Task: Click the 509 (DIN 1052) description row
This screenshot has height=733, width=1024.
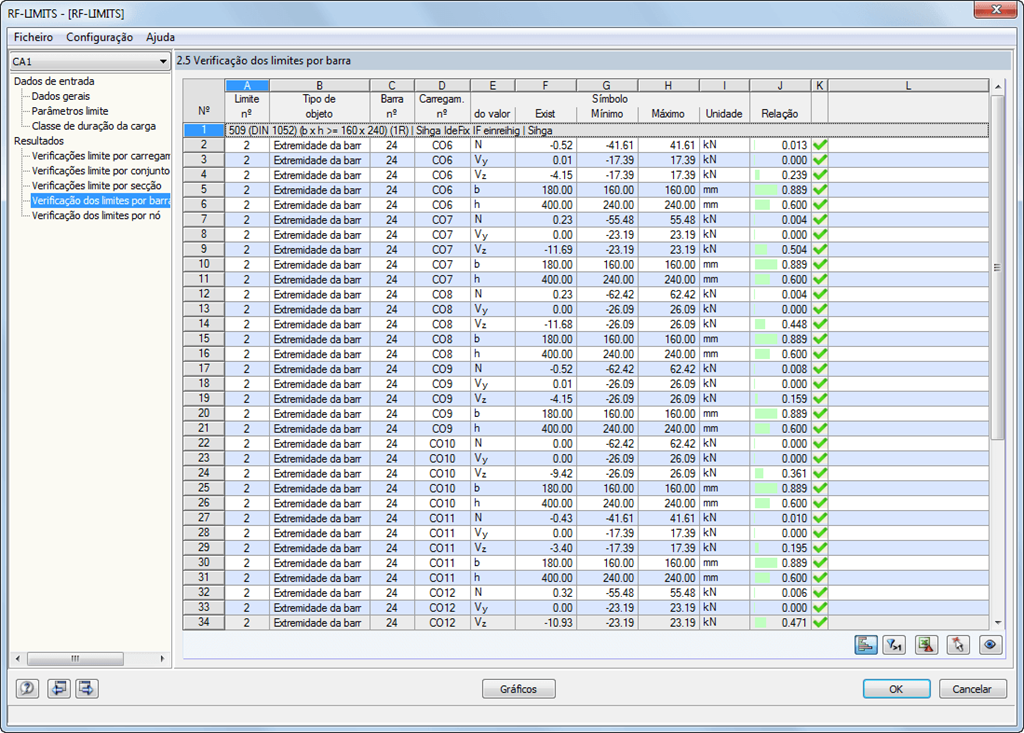Action: (607, 130)
